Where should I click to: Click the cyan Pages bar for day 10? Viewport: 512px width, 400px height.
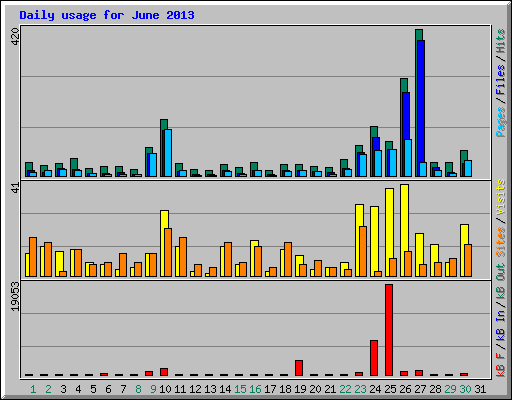coord(168,153)
